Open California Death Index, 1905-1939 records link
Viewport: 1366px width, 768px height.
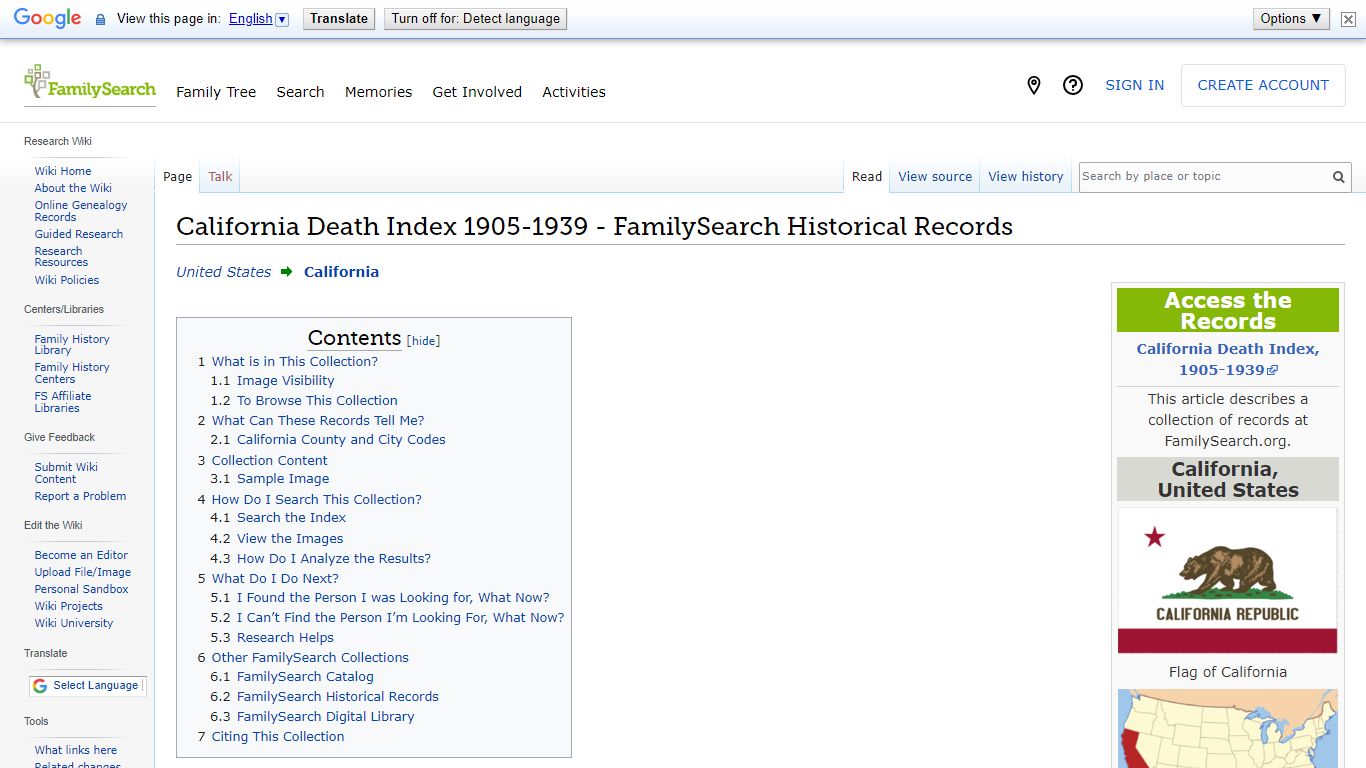point(1227,359)
